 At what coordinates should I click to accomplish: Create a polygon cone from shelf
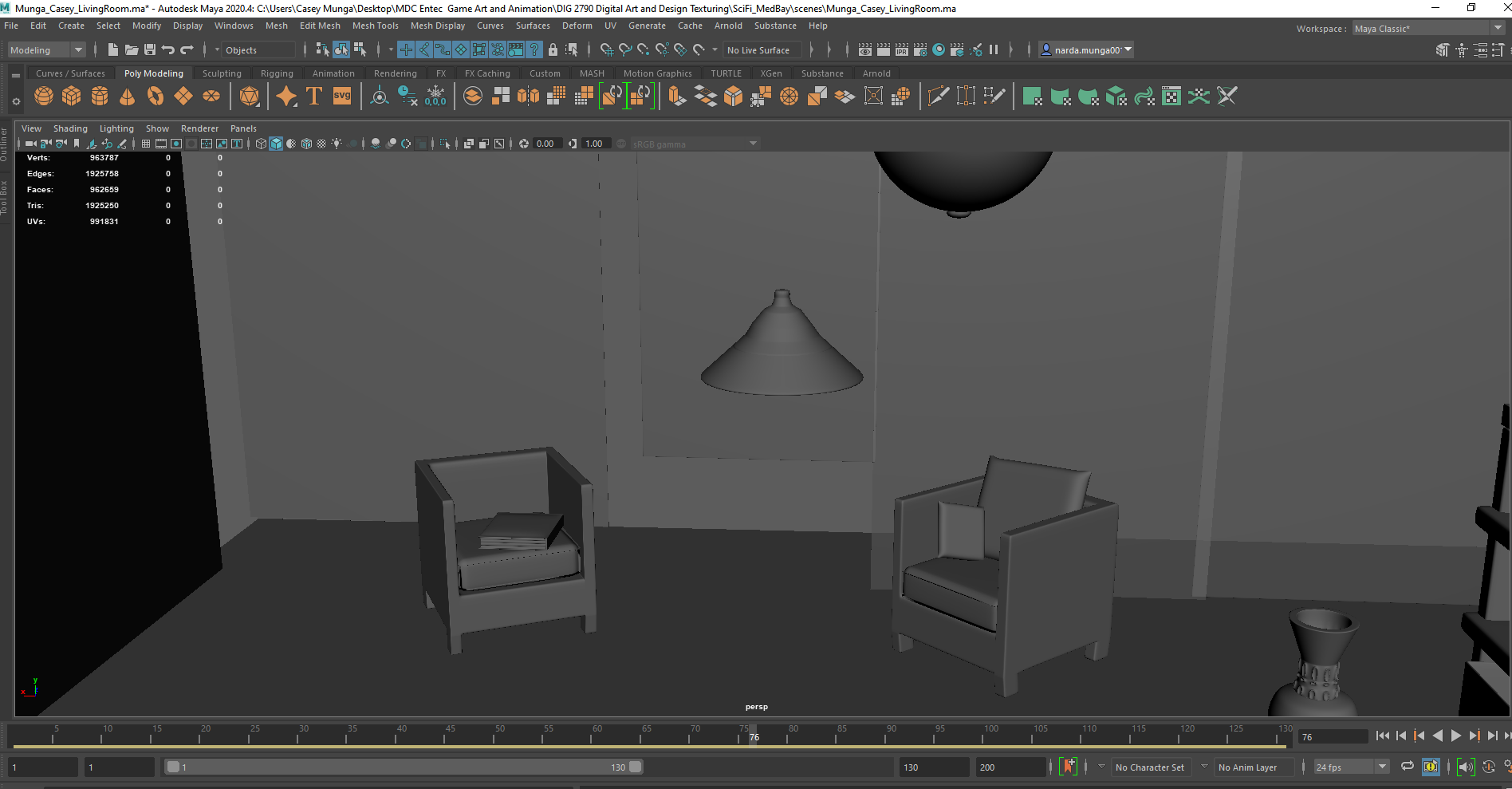pyautogui.click(x=127, y=97)
